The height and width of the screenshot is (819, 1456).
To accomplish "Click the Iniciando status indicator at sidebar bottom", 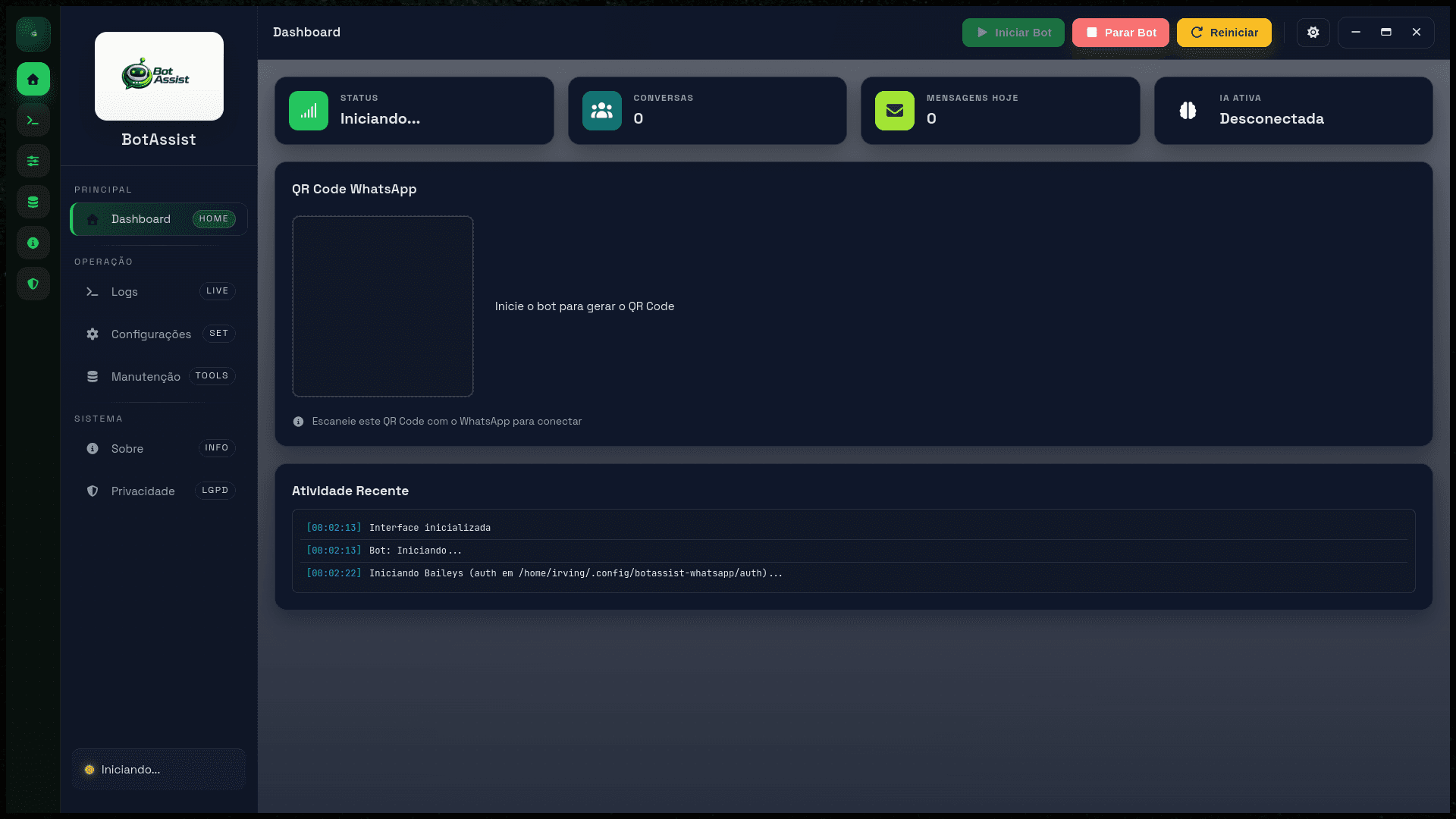I will click(158, 769).
